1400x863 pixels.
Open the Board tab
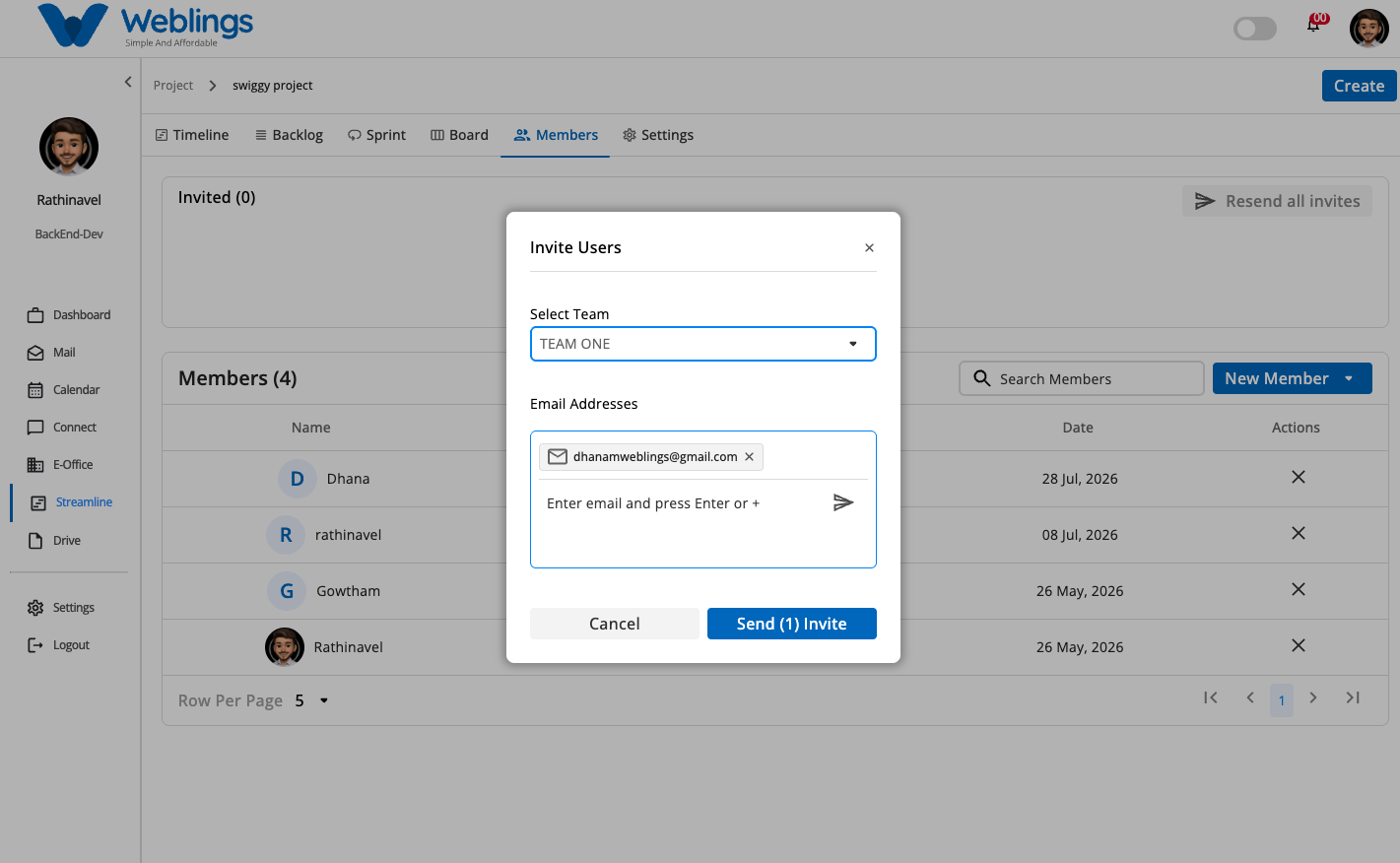click(459, 135)
